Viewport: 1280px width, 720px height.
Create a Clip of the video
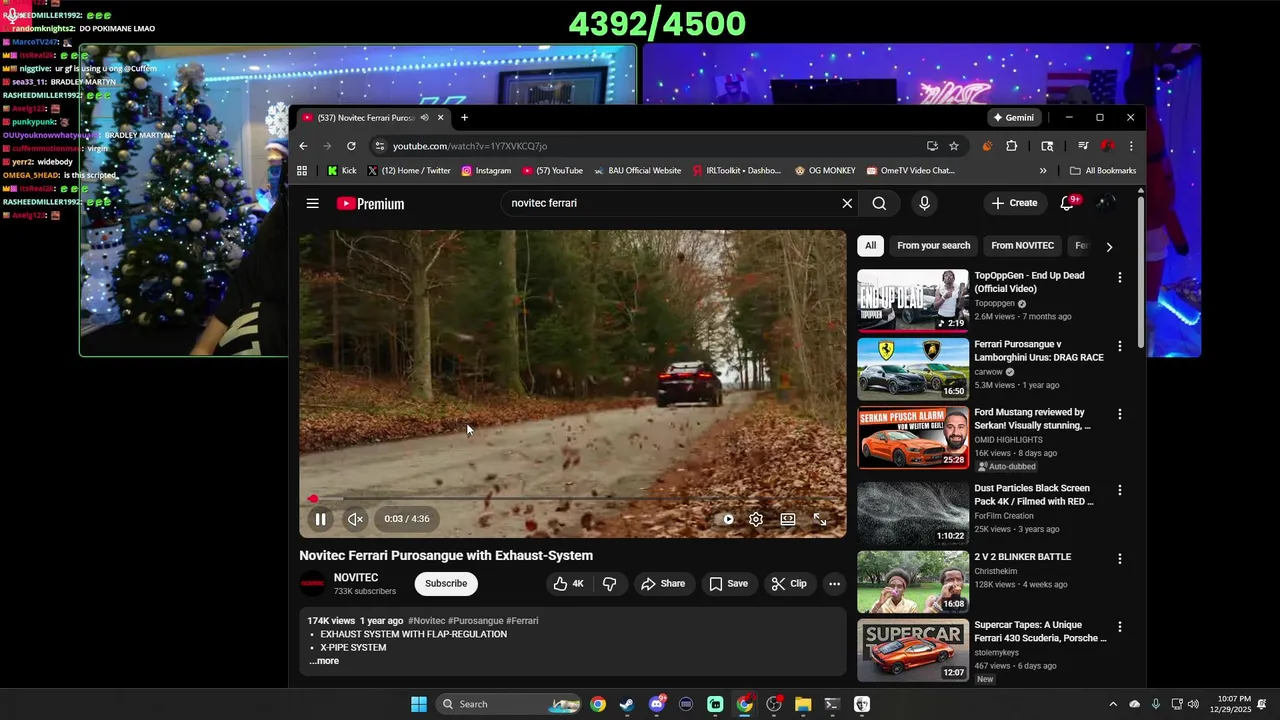[789, 584]
